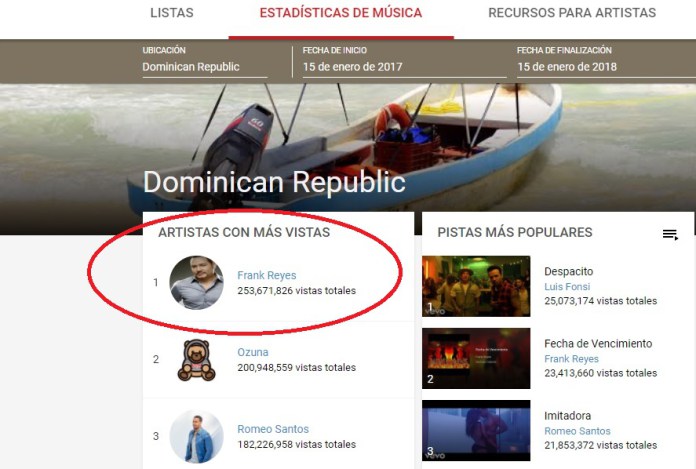This screenshot has height=469, width=696.
Task: Click the Frank Reyes artist name in top artists
Action: [x=266, y=275]
